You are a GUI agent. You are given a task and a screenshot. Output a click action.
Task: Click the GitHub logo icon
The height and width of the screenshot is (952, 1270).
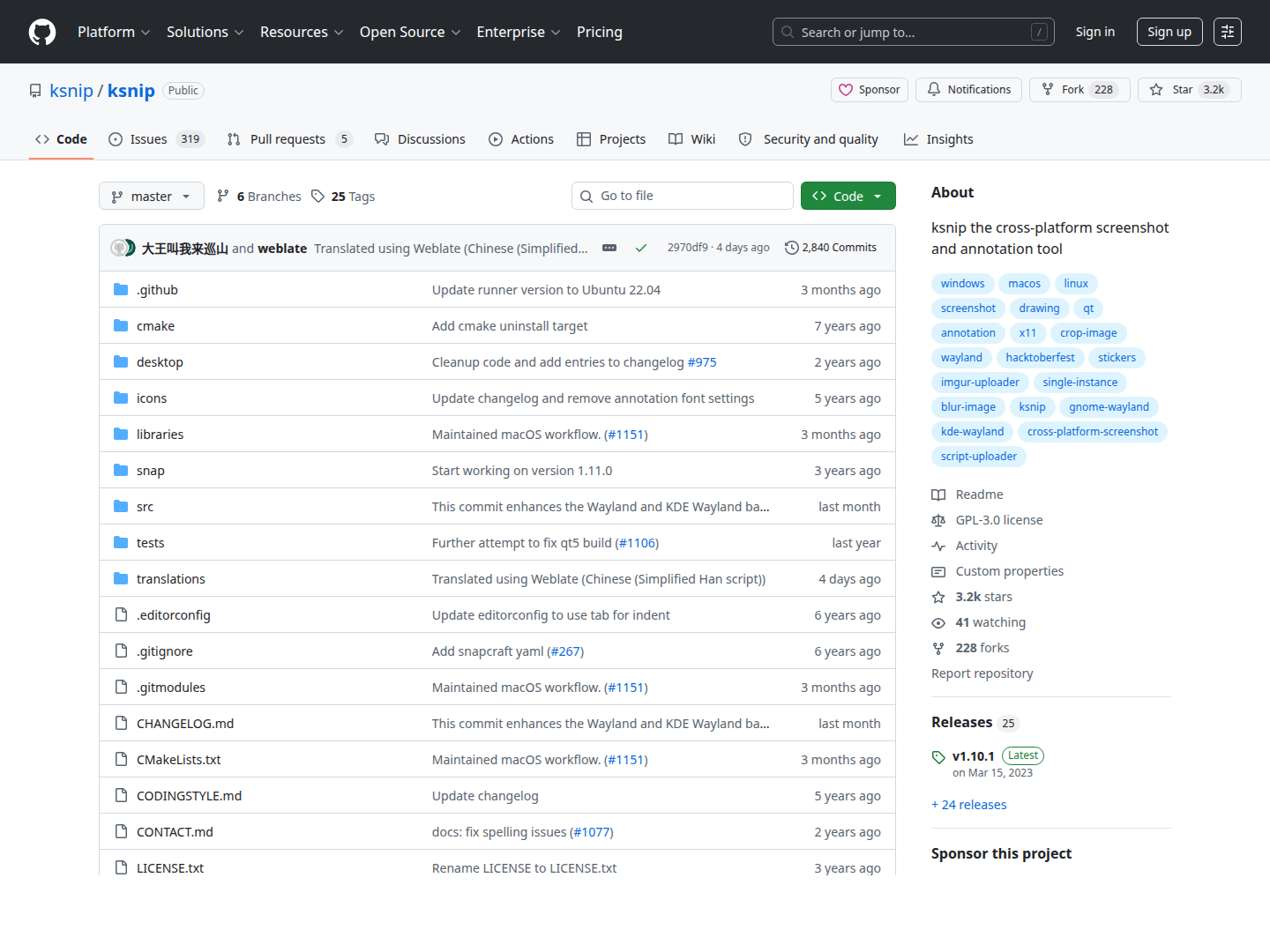coord(42,32)
